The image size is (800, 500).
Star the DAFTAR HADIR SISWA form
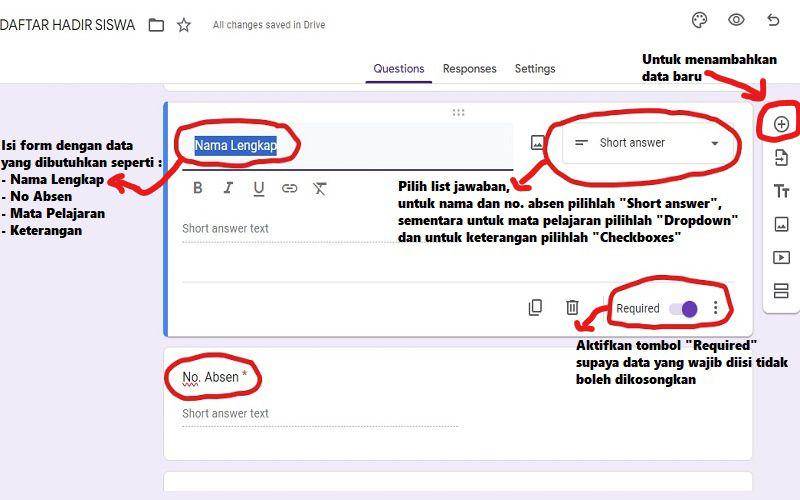click(184, 25)
